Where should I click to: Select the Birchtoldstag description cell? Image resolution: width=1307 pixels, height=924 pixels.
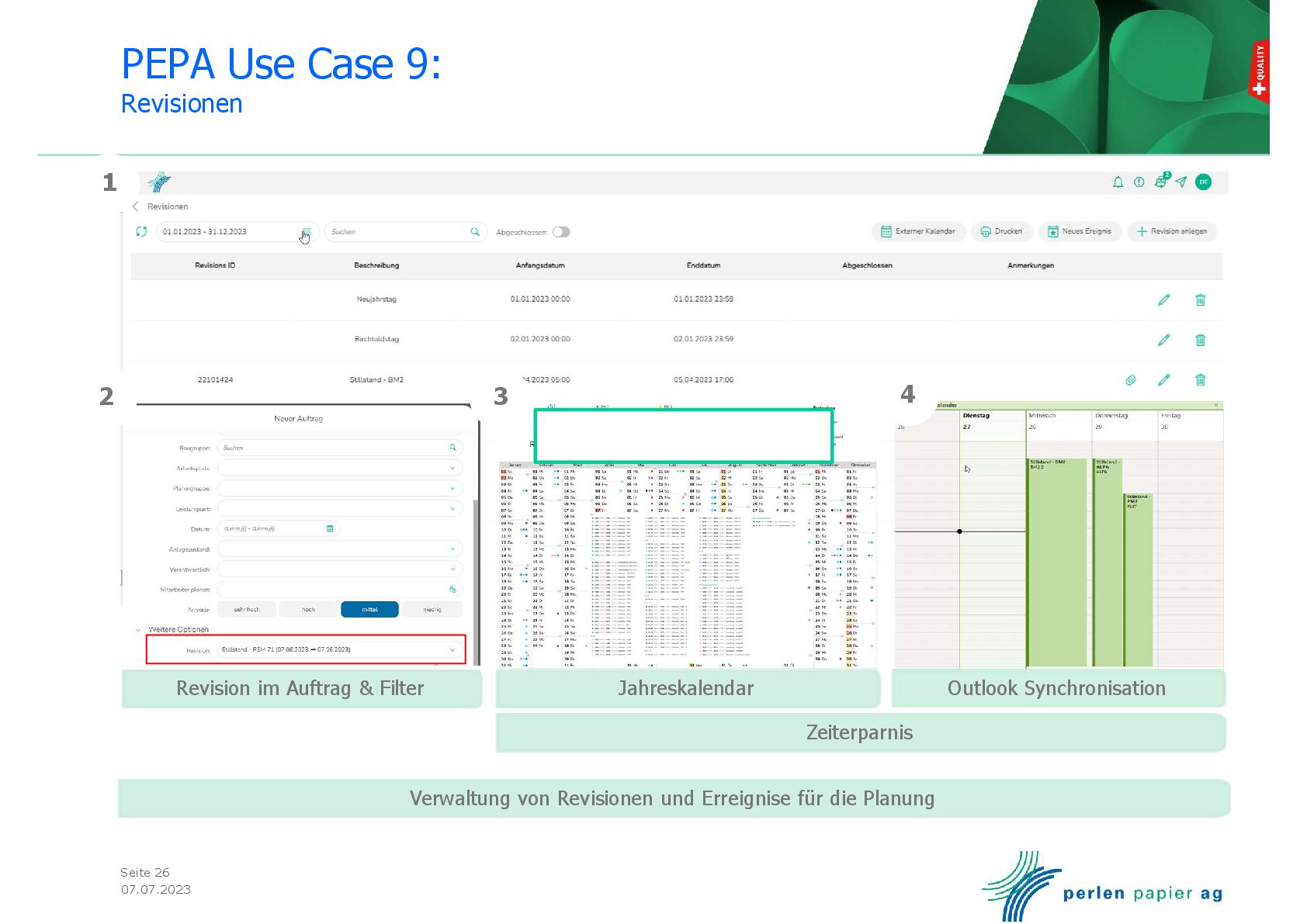tap(376, 339)
